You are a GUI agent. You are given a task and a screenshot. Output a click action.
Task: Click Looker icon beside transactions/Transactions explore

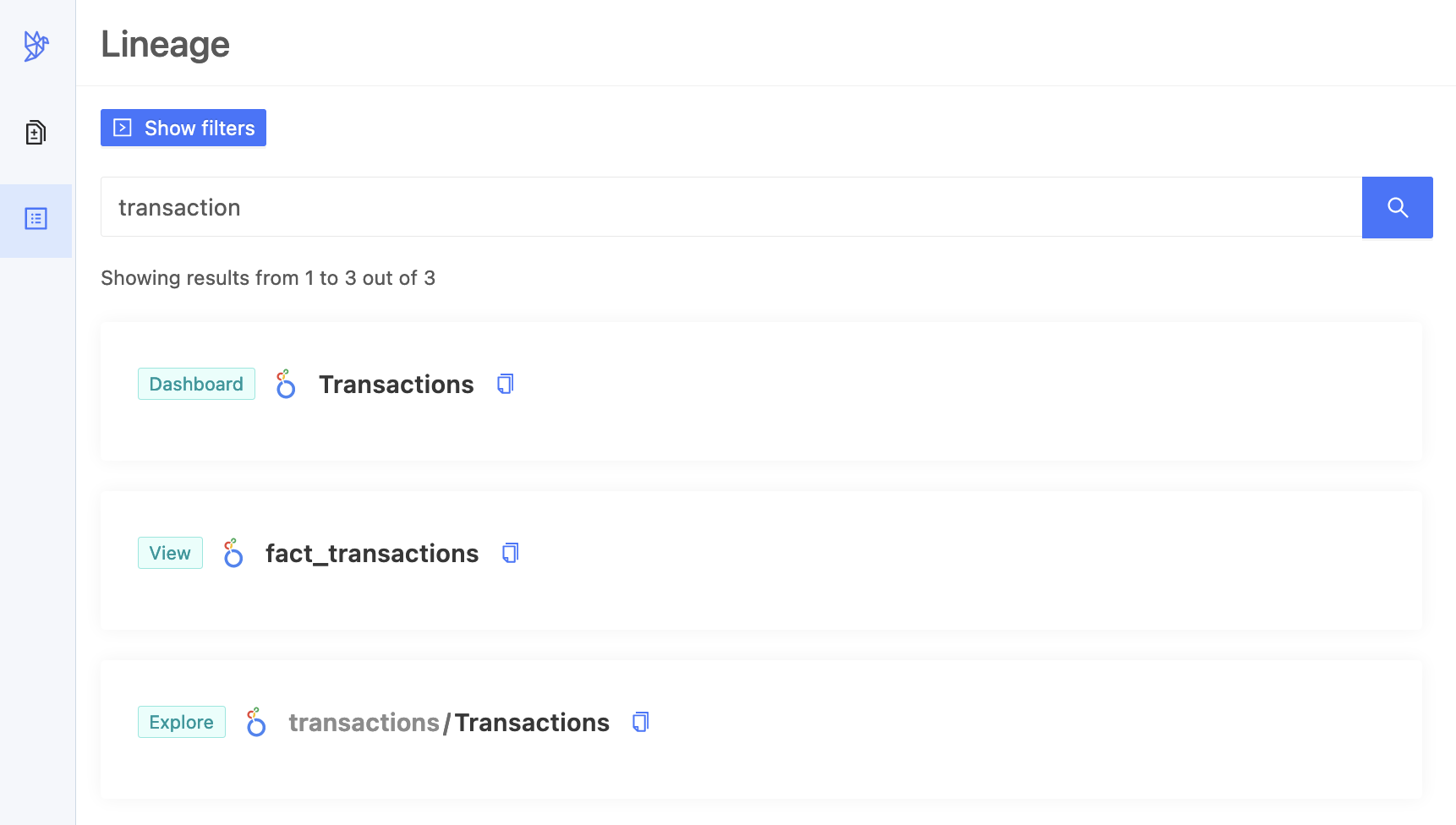point(256,722)
